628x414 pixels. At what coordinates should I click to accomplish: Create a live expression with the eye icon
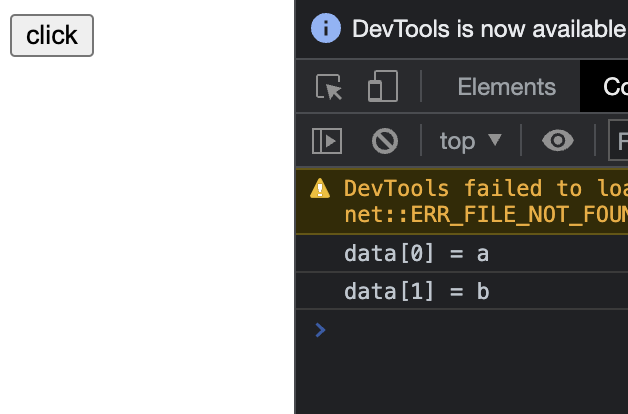click(x=557, y=141)
